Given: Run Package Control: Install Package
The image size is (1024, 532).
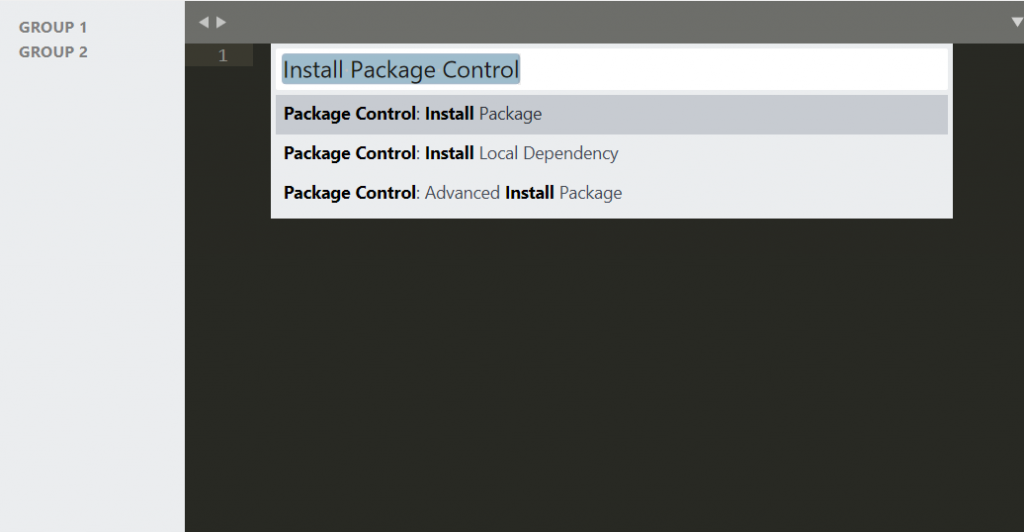Looking at the screenshot, I should [x=412, y=114].
